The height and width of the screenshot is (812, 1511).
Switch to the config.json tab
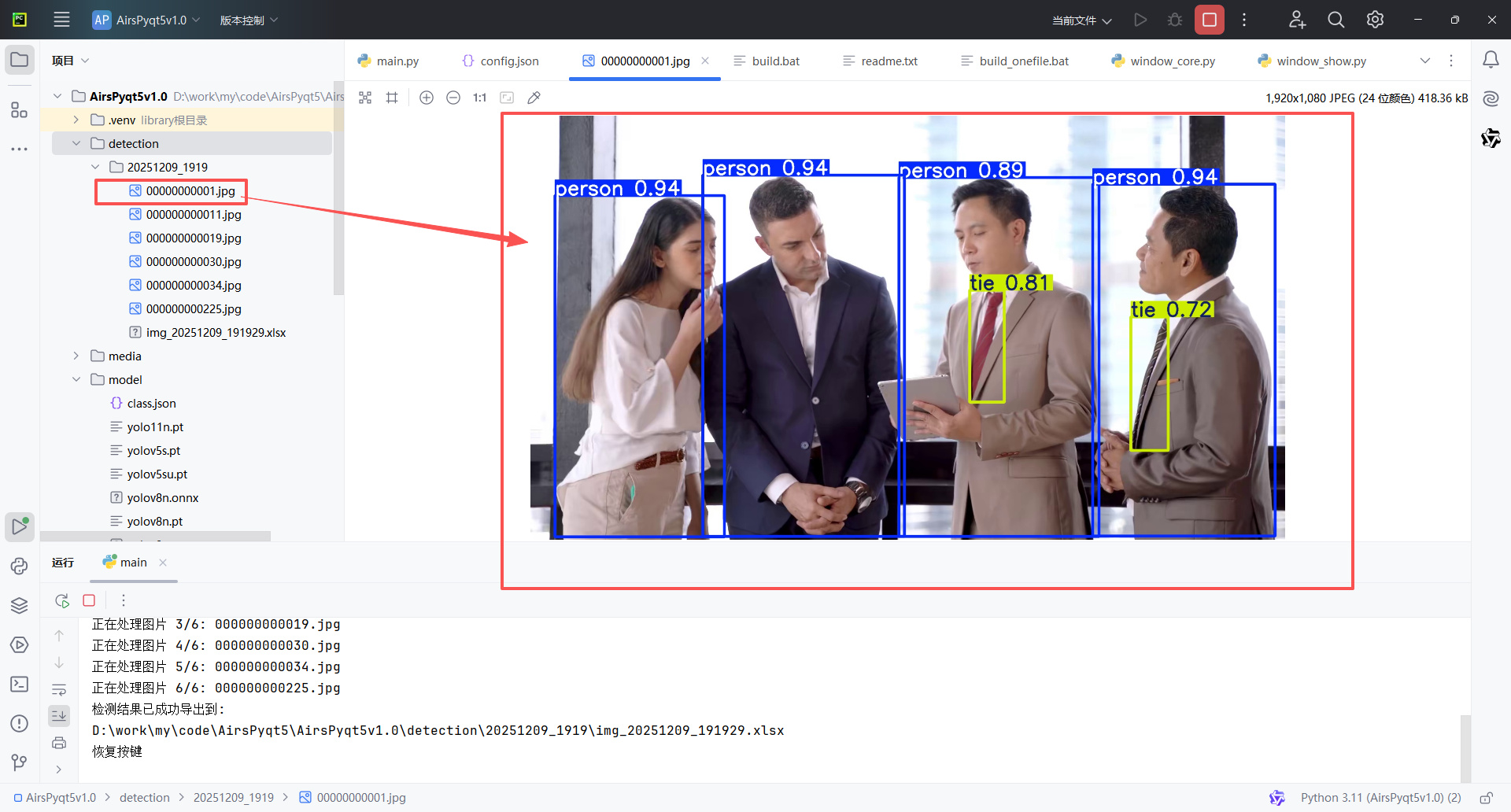pos(501,61)
